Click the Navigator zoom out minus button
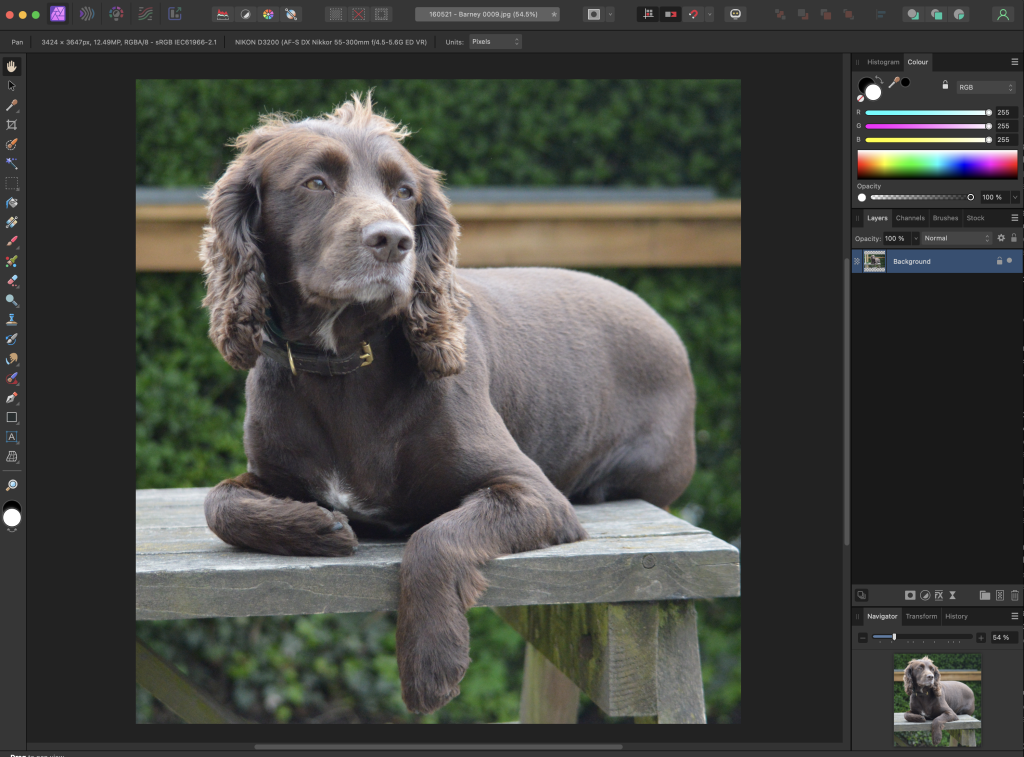Screen dimensions: 1024x757 (x=863, y=637)
